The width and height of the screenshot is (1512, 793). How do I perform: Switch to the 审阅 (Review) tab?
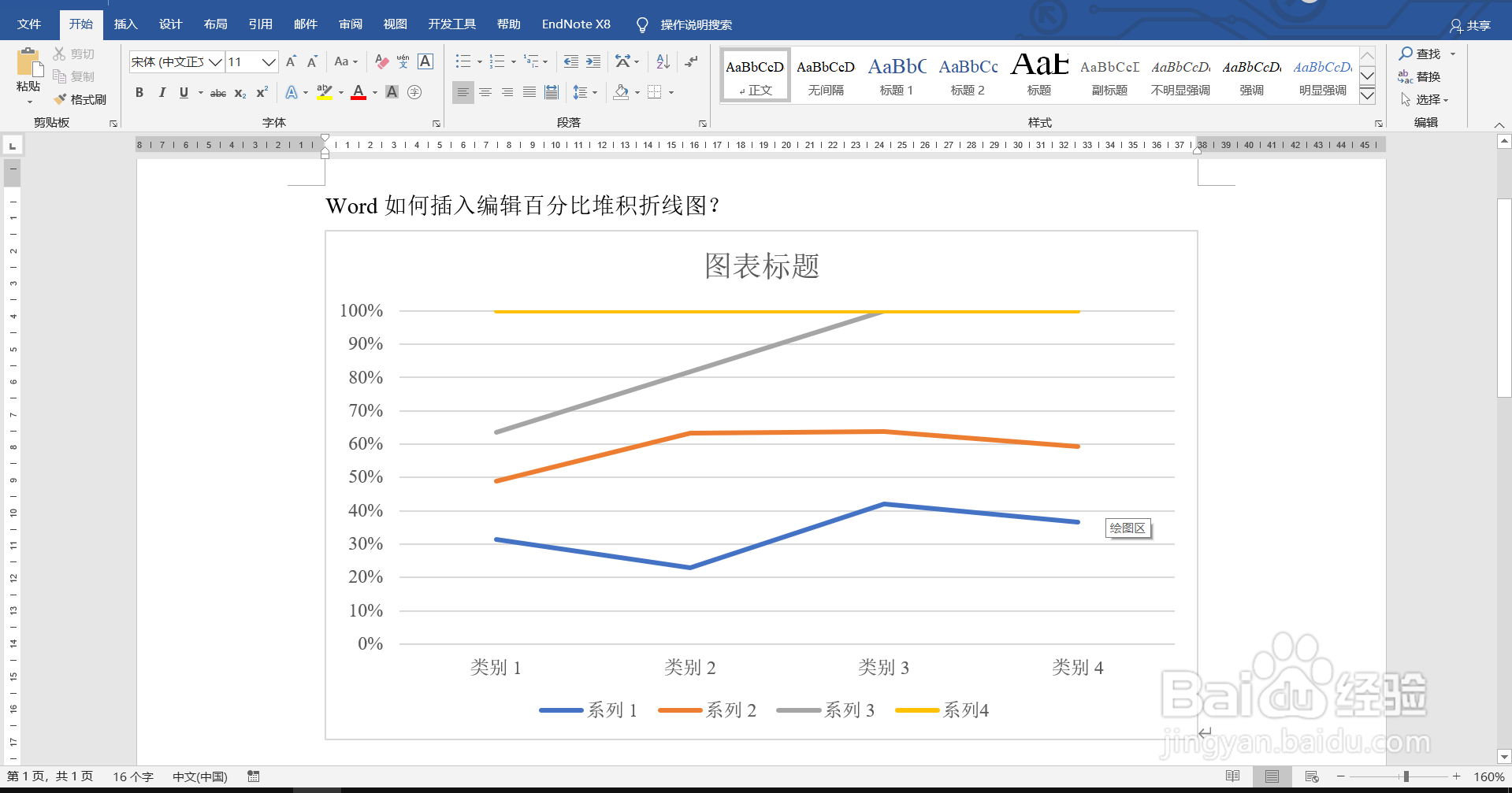pos(351,24)
